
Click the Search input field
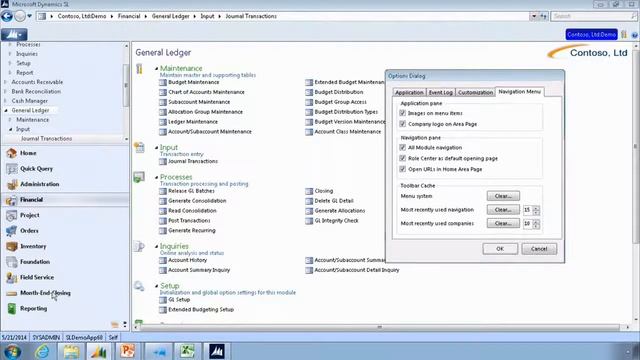[591, 16]
